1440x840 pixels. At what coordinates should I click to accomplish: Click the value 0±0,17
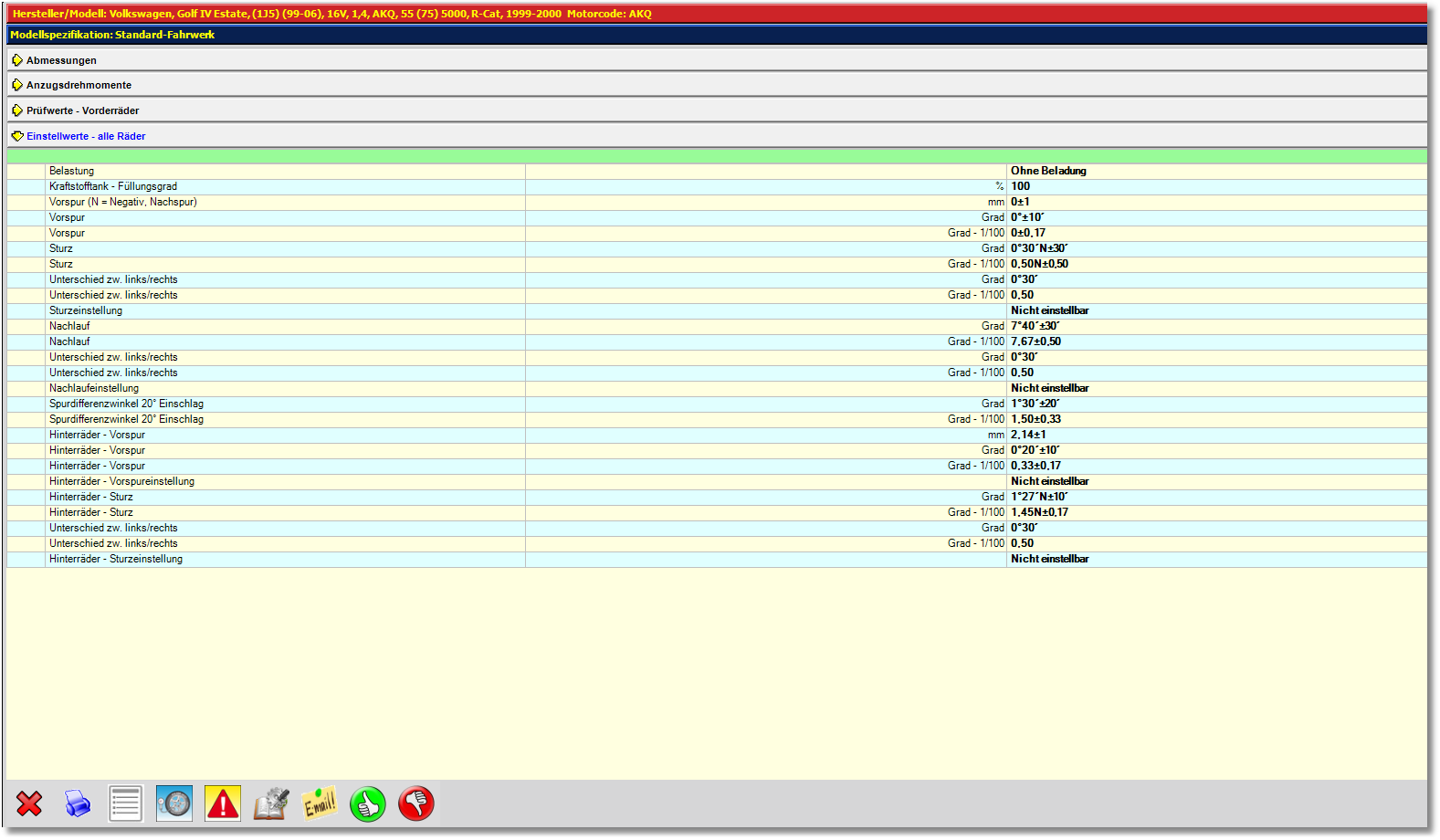[1028, 233]
